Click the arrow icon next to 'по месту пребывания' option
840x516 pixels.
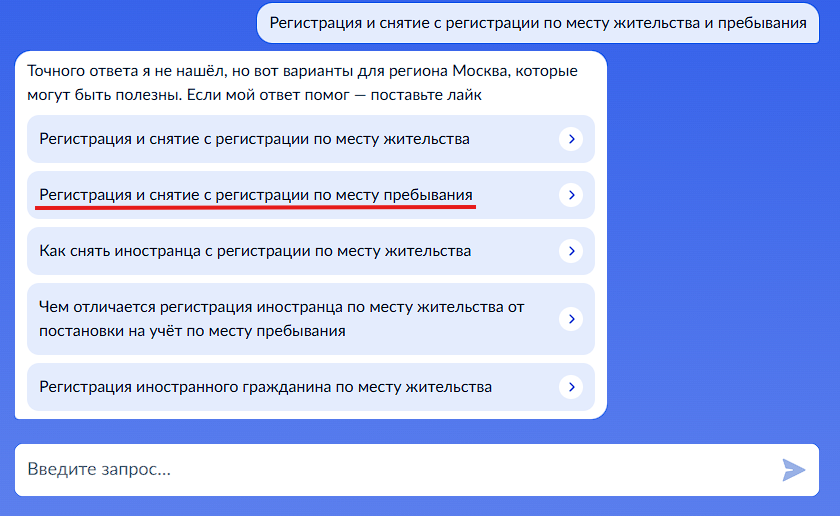coord(571,195)
